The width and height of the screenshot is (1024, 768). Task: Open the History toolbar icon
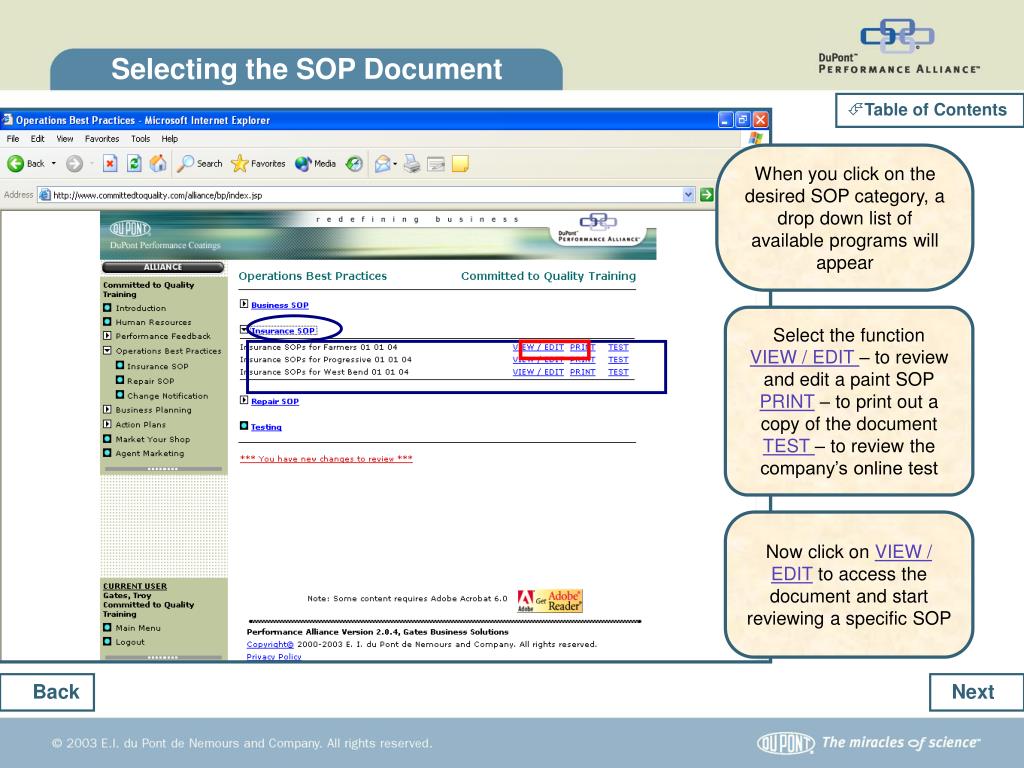(354, 164)
